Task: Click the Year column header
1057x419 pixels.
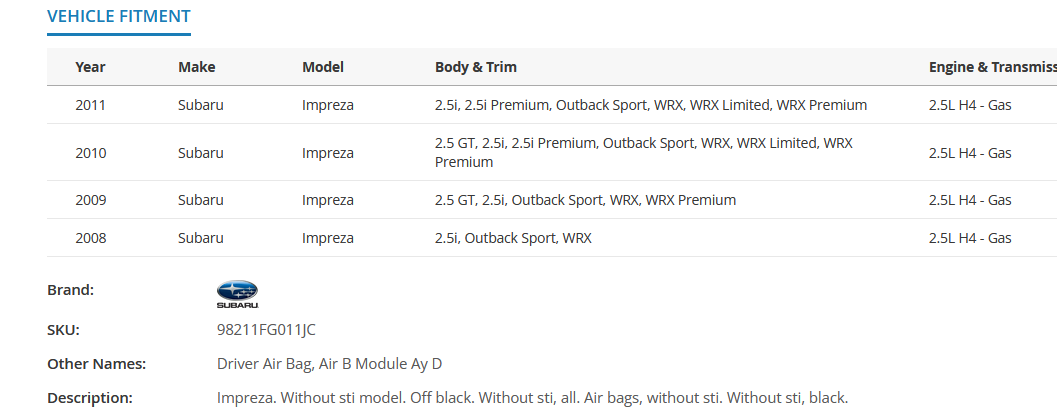Action: [x=90, y=67]
